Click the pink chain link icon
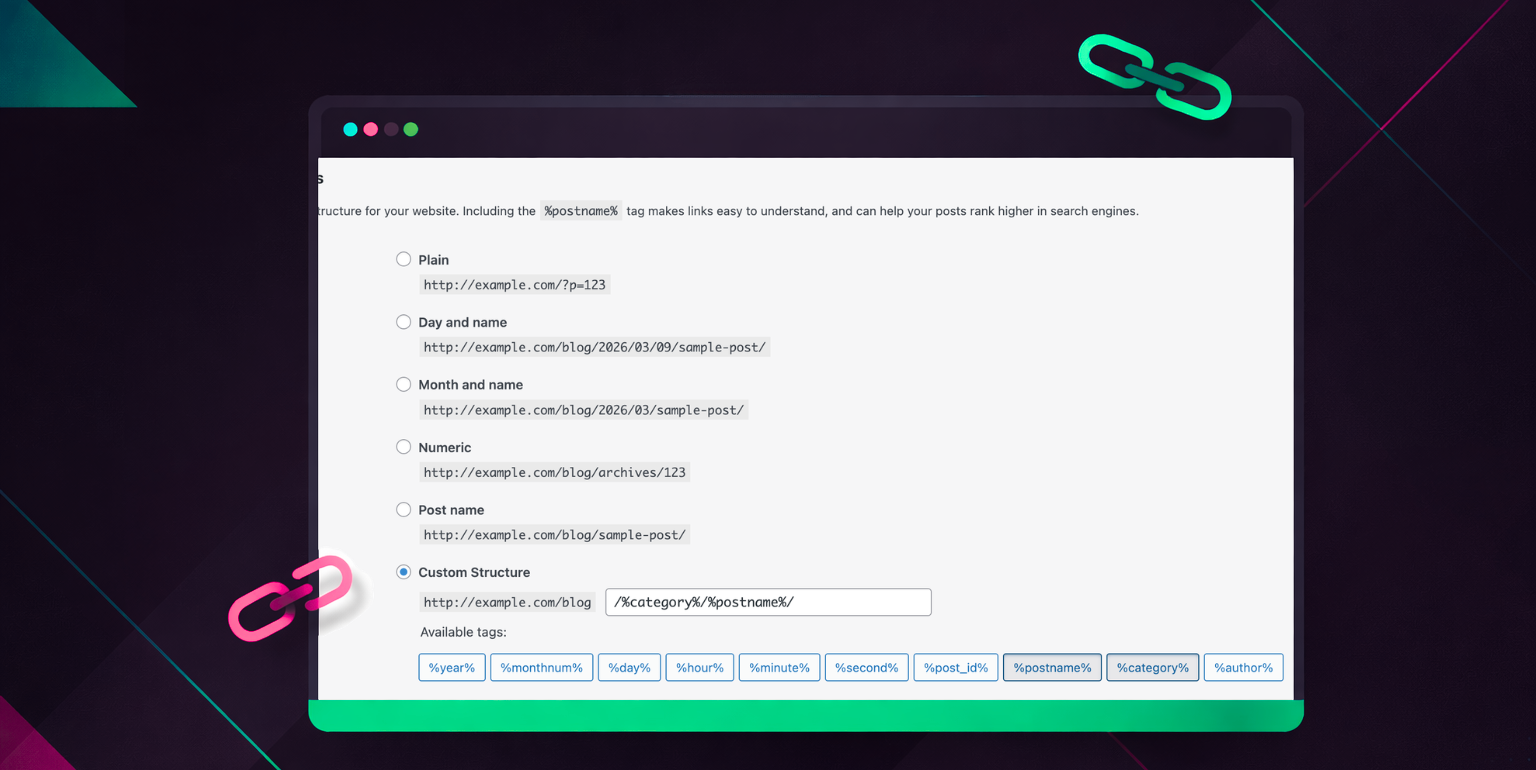 click(x=290, y=598)
